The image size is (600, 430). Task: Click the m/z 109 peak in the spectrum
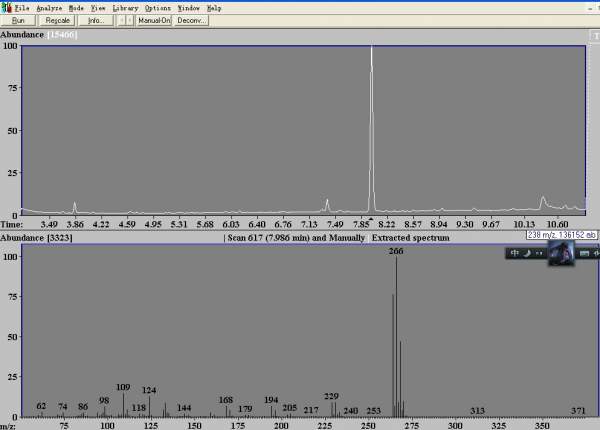123,405
